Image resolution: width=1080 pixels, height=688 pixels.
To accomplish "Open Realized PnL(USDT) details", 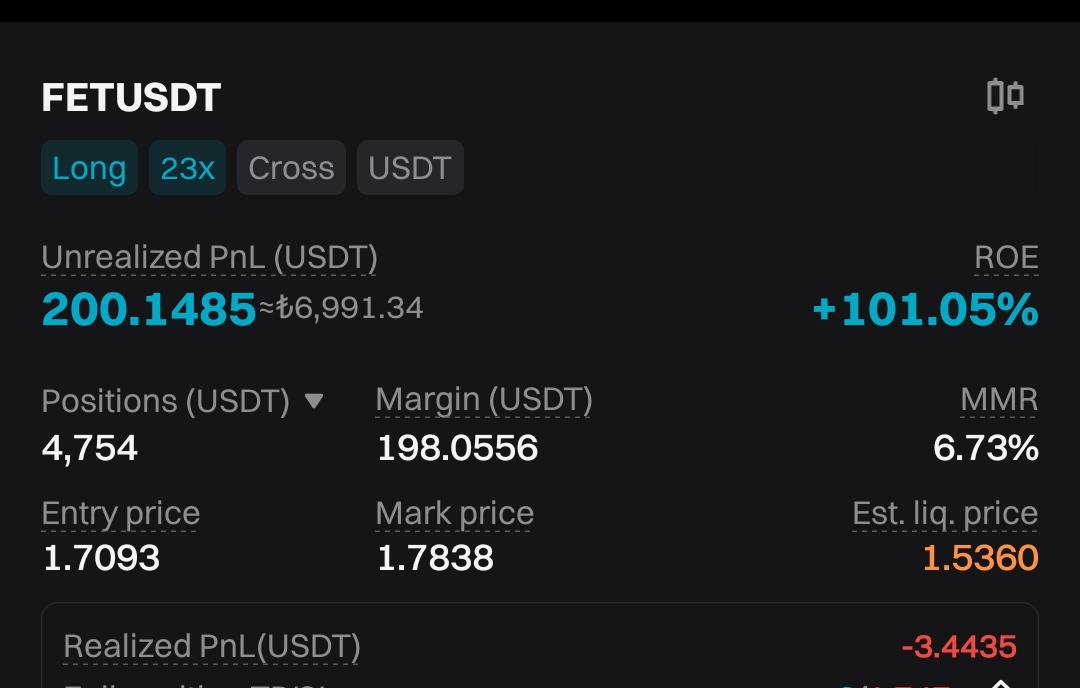I will pos(212,647).
